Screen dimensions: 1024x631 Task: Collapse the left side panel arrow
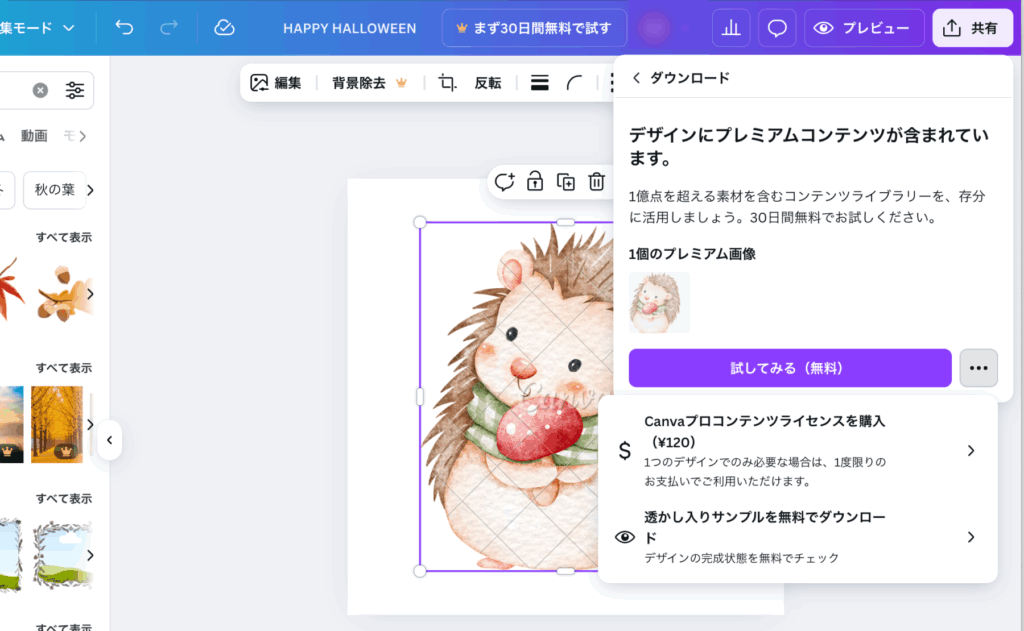[x=109, y=440]
